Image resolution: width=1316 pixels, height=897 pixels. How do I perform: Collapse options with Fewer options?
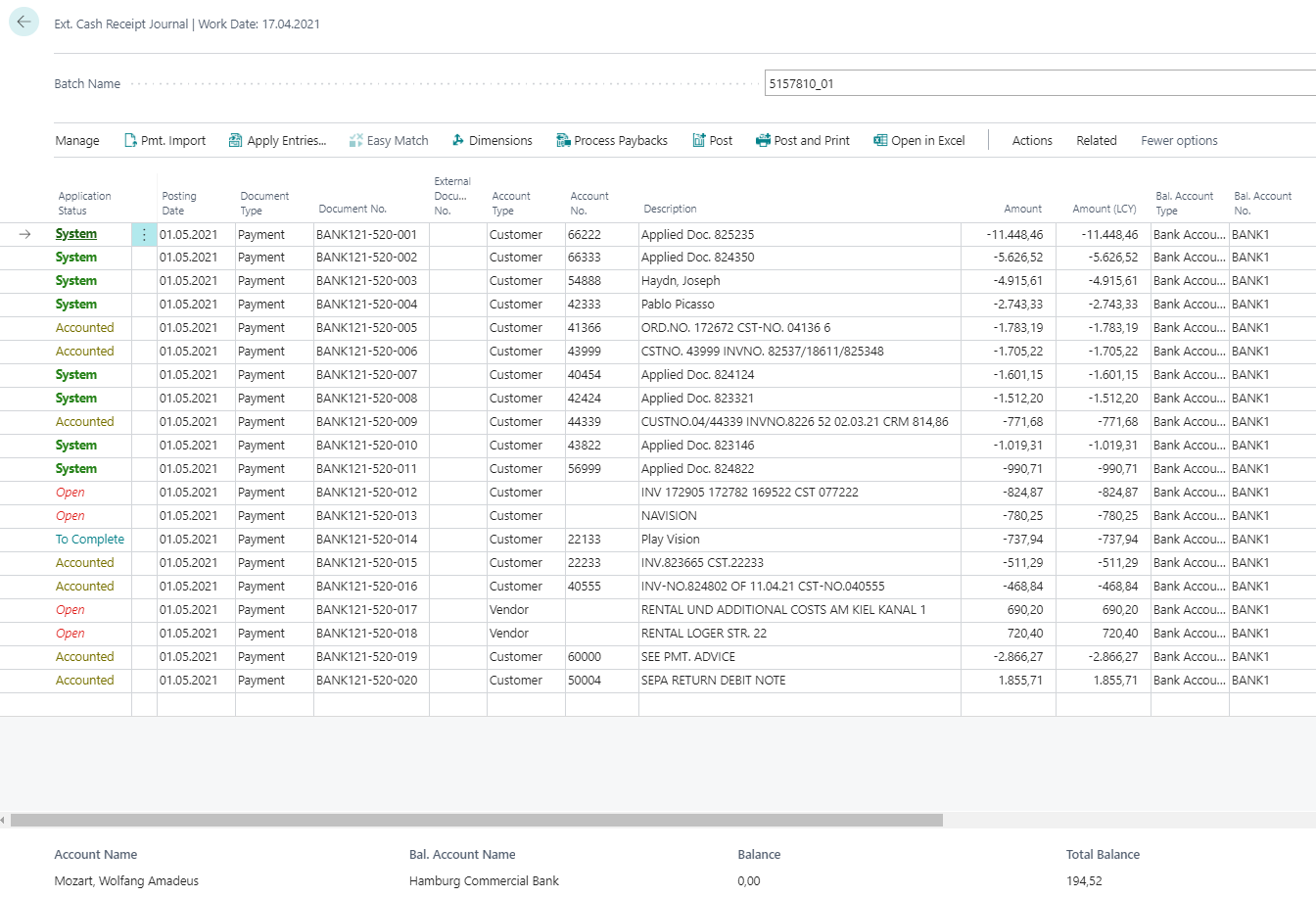coord(1179,140)
